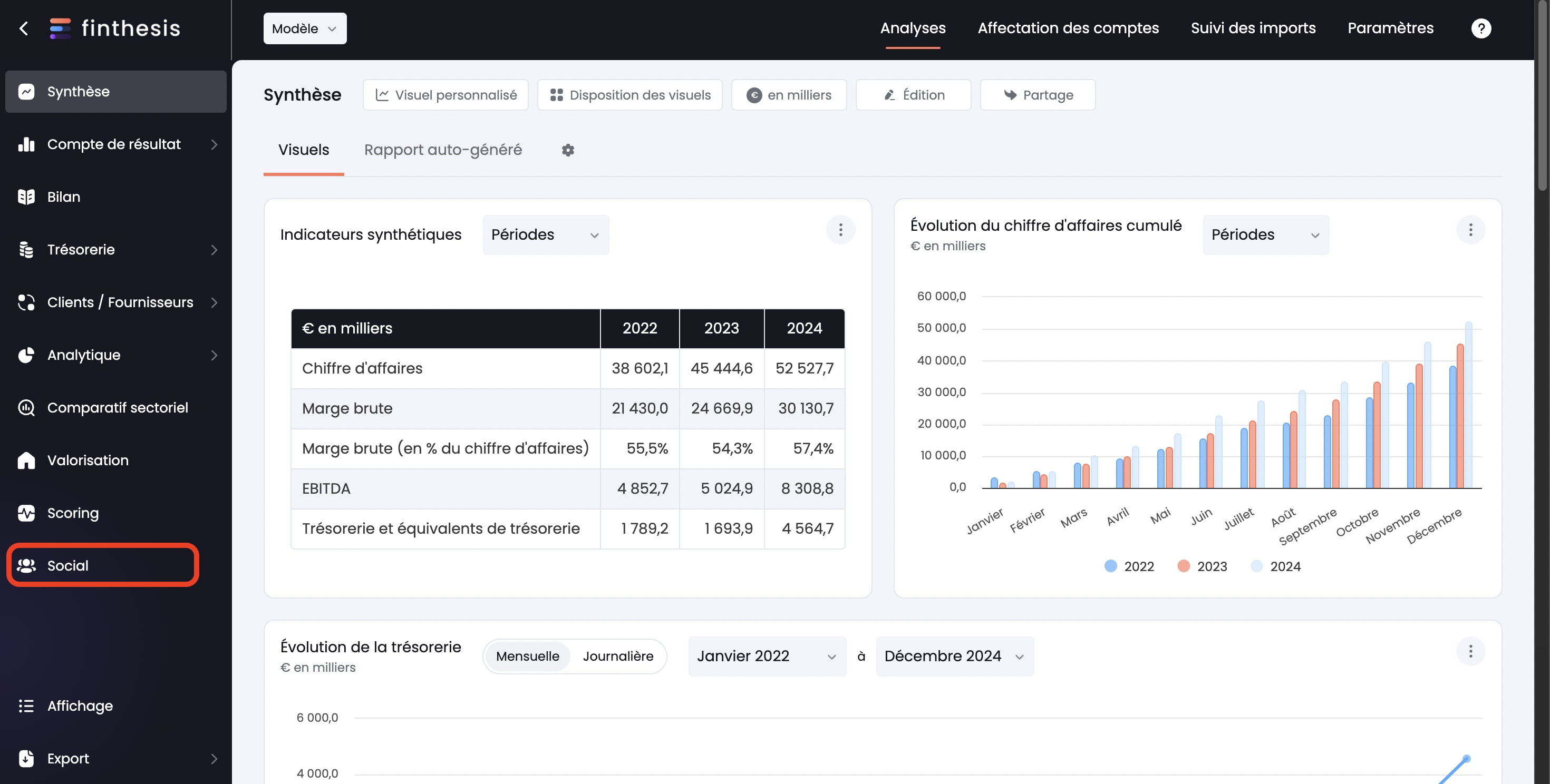
Task: Expand Export submenu chevron
Action: tap(214, 759)
